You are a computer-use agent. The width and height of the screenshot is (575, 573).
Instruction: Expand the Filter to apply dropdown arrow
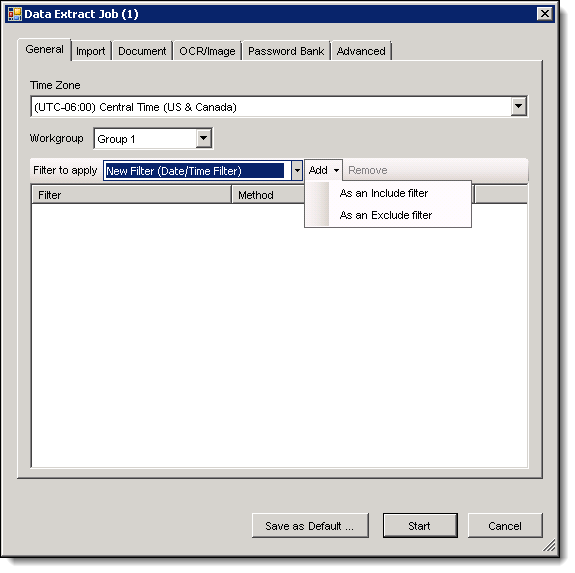tap(297, 170)
